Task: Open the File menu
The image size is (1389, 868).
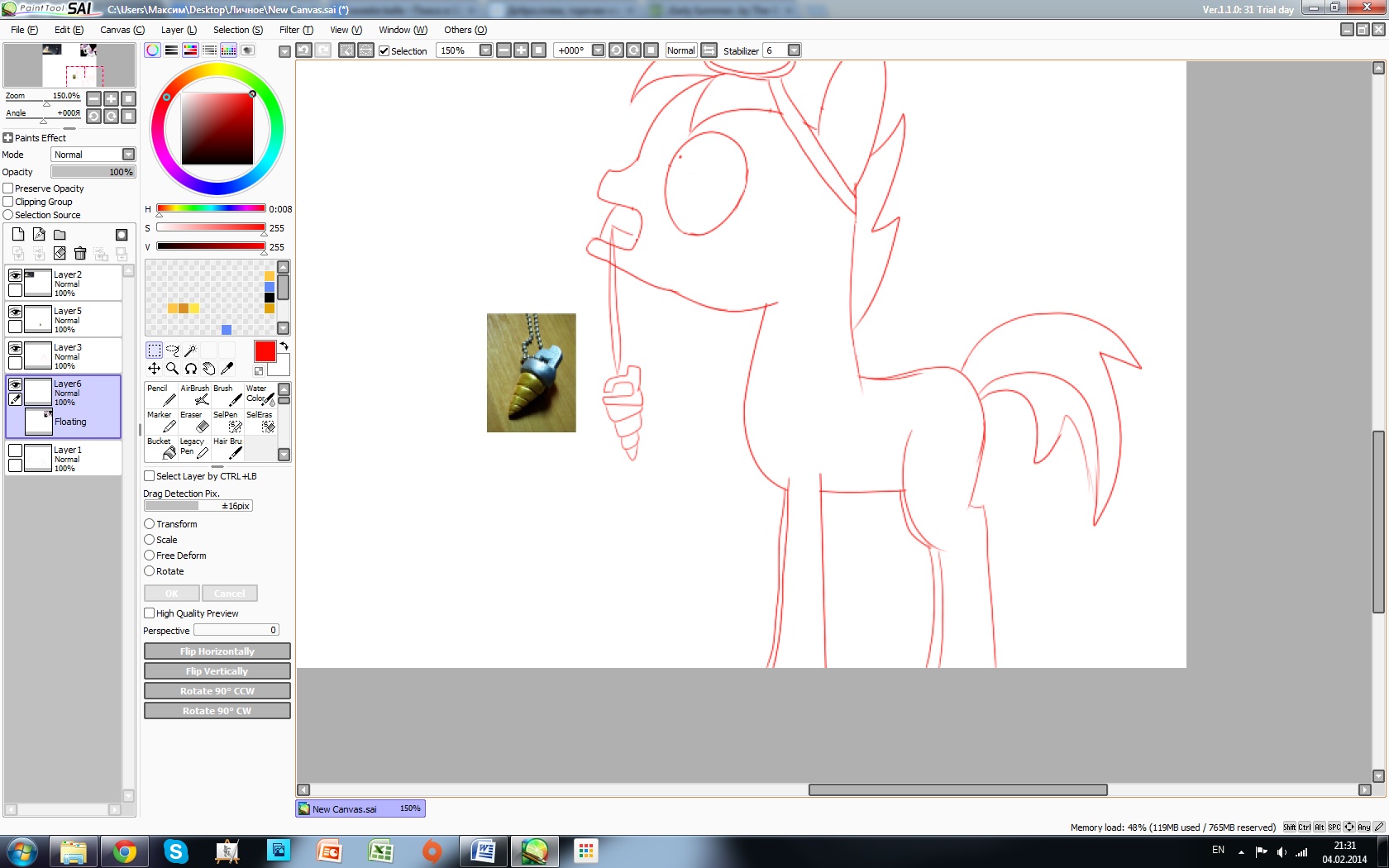Action: click(x=24, y=30)
